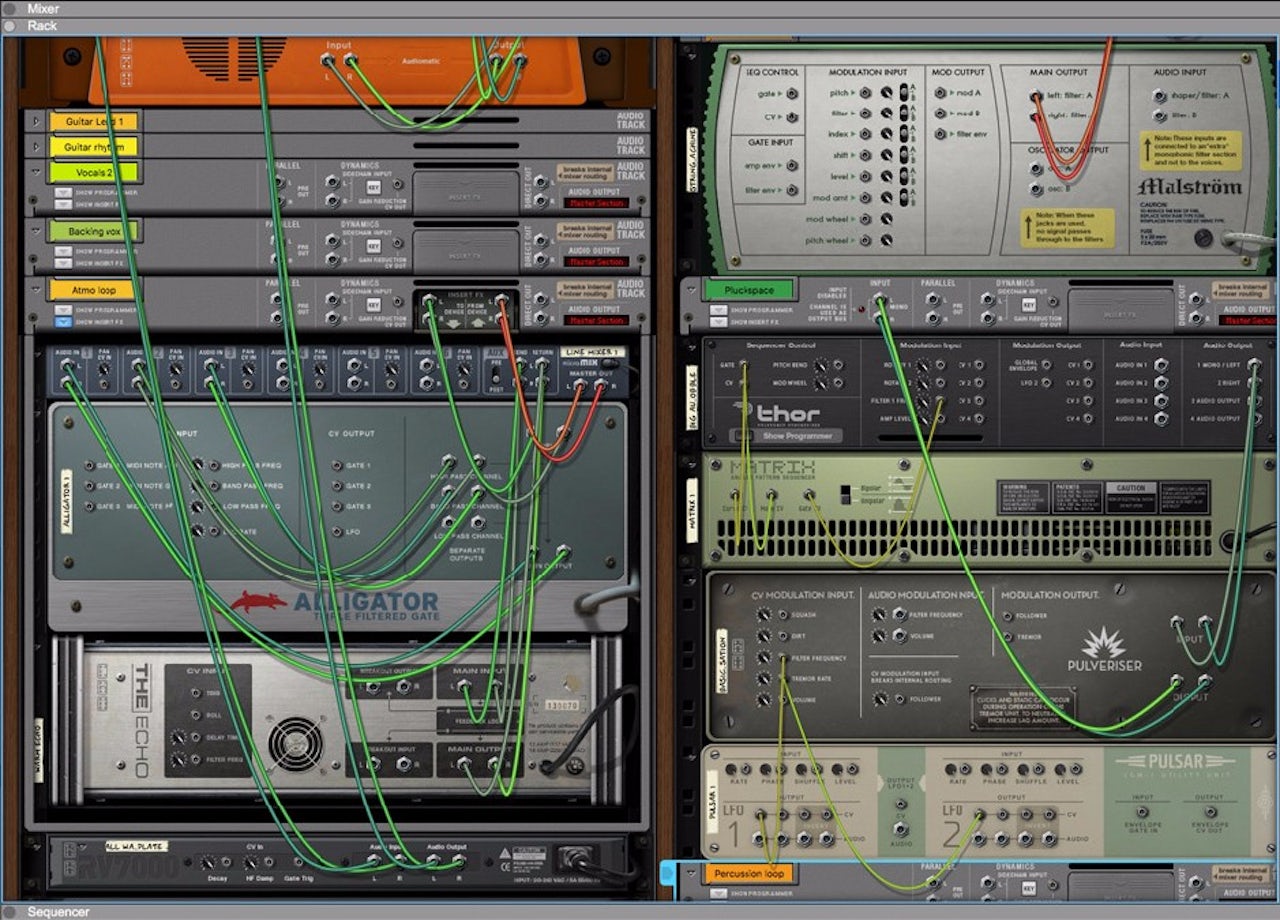Image resolution: width=1280 pixels, height=920 pixels.
Task: Click the KEY sidechain button on Atmo loop
Action: [x=373, y=304]
